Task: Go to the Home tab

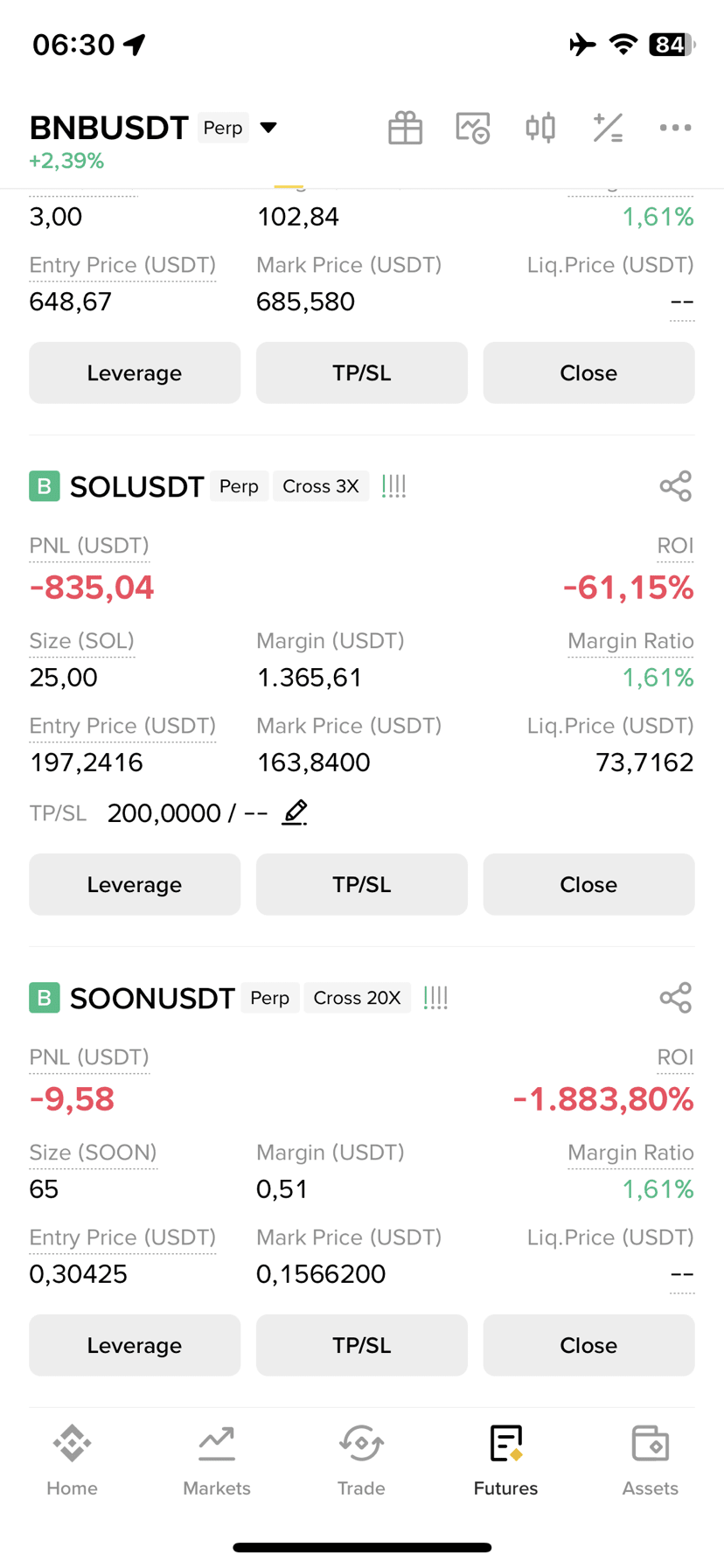Action: pos(72,1461)
